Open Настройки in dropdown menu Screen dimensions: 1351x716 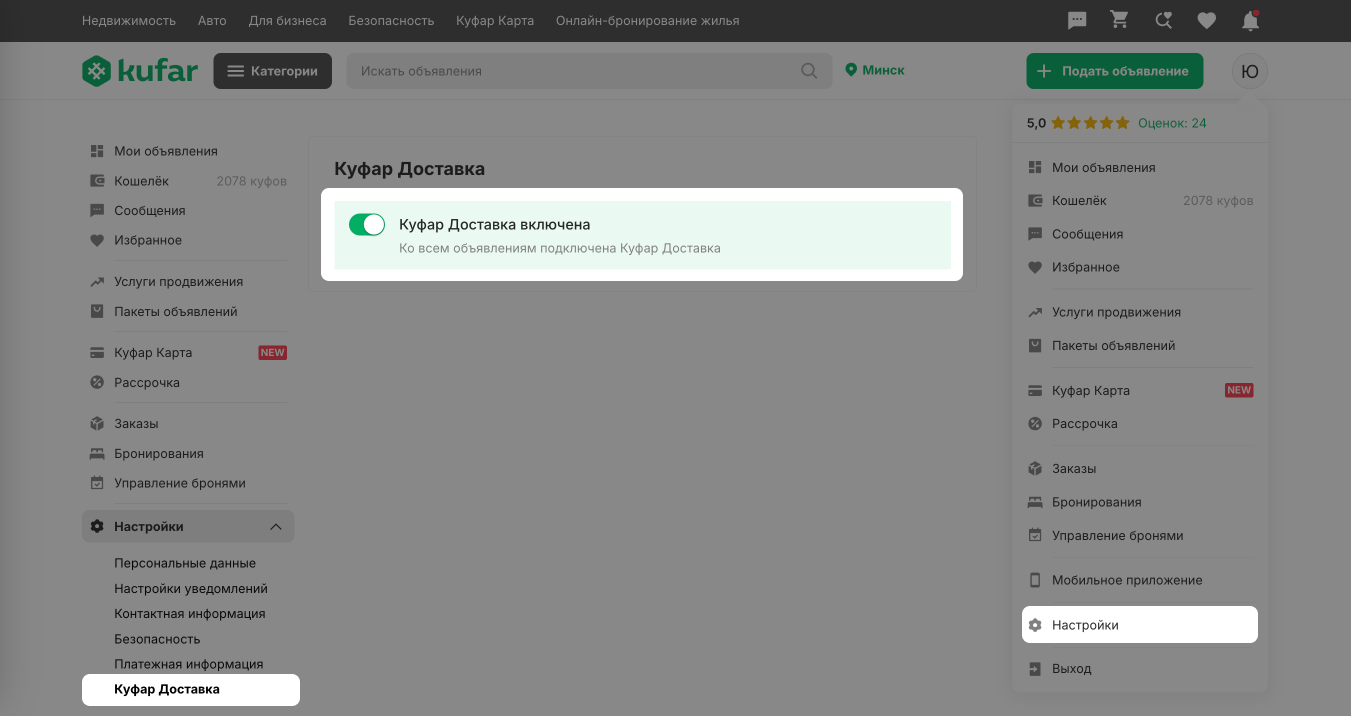tap(1140, 625)
